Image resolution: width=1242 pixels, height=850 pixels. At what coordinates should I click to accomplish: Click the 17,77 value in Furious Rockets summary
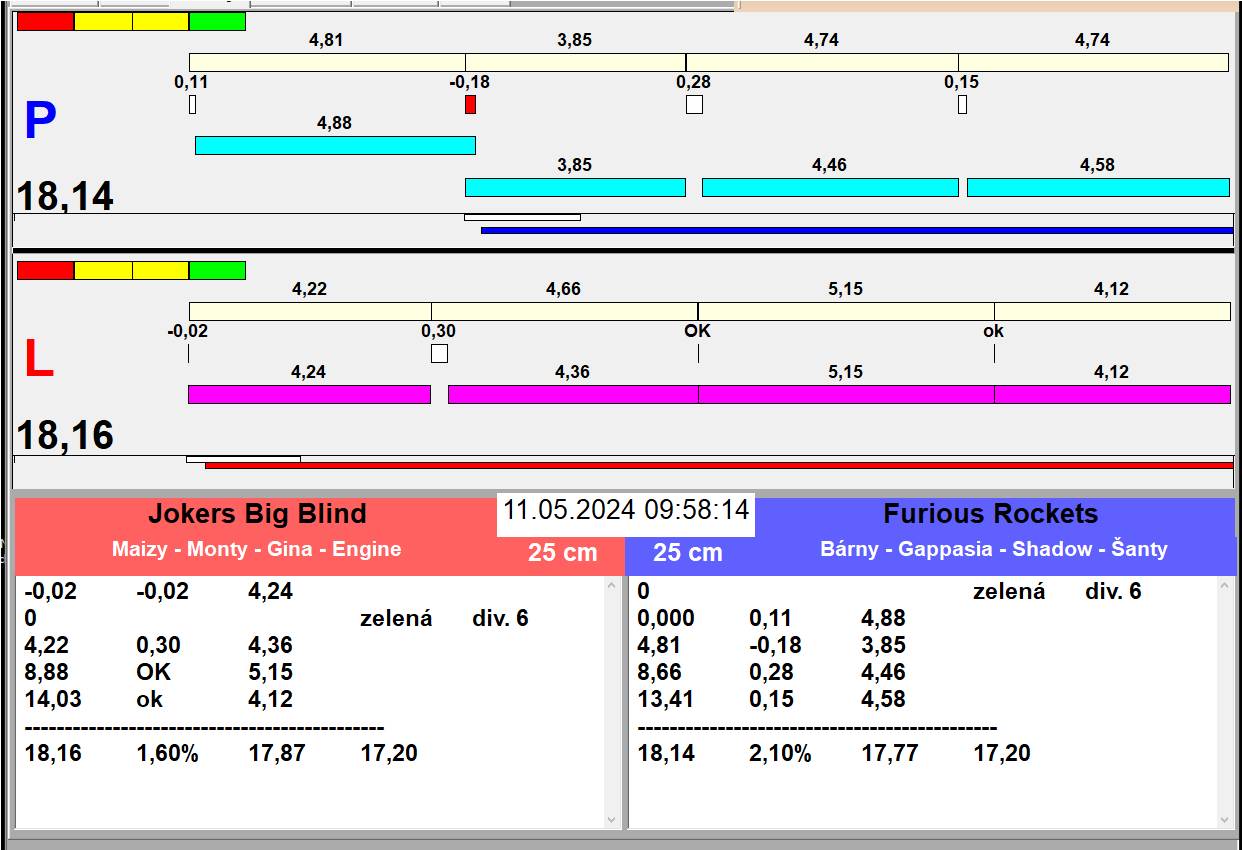click(x=890, y=753)
